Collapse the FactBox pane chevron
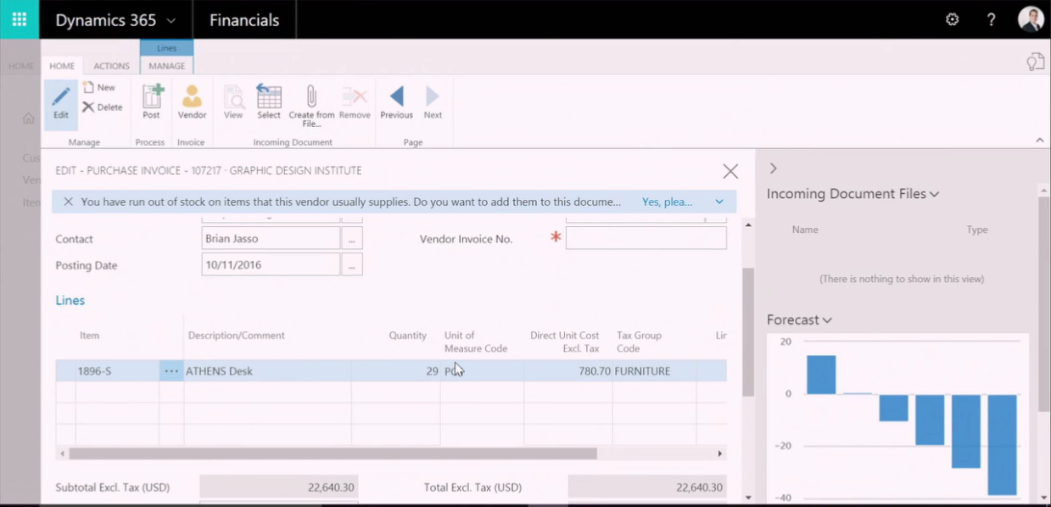 (773, 168)
